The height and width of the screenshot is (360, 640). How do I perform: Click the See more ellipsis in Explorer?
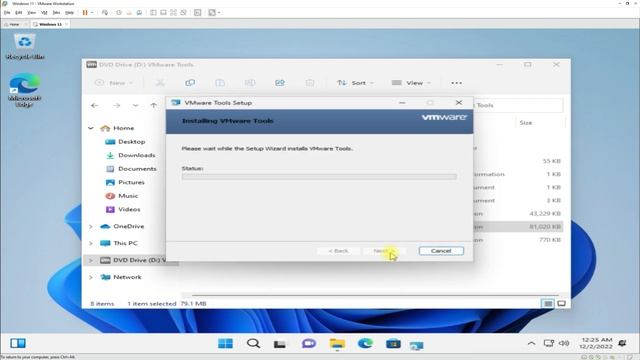pyautogui.click(x=456, y=83)
